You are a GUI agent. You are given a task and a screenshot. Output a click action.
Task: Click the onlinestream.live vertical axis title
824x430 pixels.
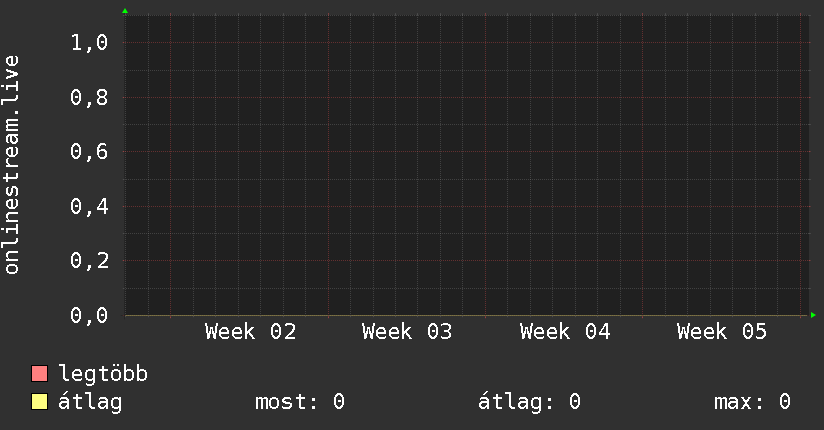click(12, 165)
